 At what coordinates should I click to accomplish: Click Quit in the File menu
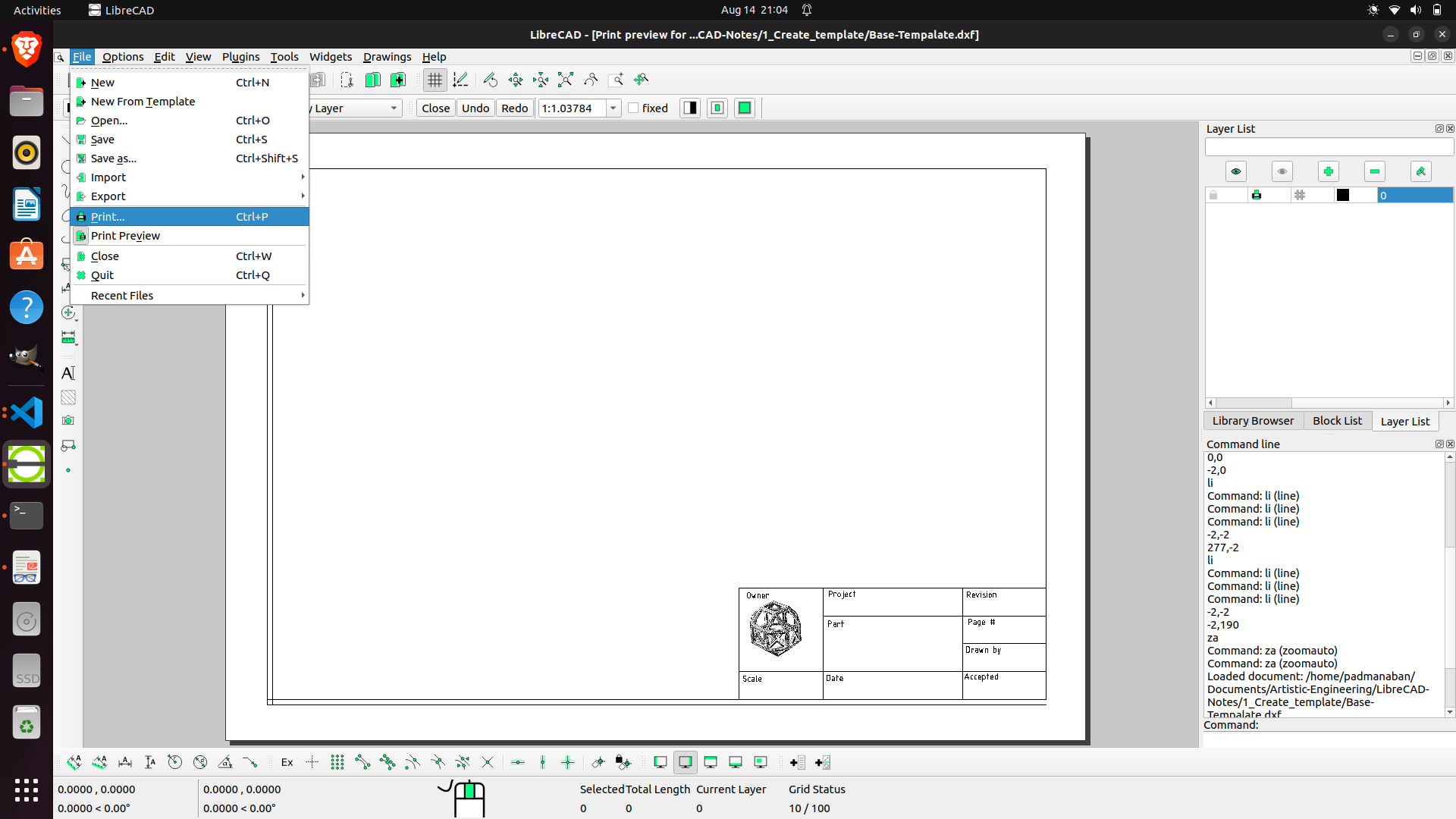pyautogui.click(x=190, y=275)
